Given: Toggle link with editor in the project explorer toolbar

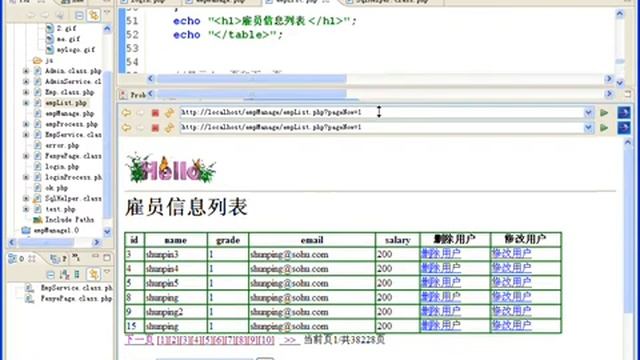Looking at the screenshot, I should coord(94,16).
